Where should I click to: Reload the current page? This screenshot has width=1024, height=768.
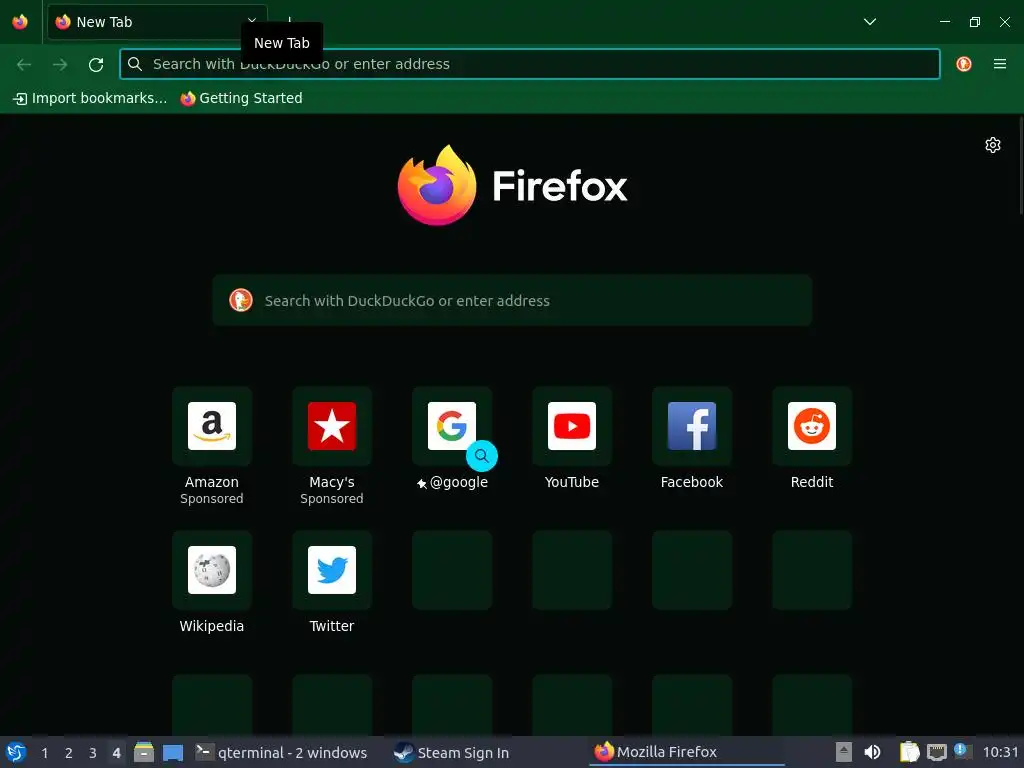tap(96, 64)
